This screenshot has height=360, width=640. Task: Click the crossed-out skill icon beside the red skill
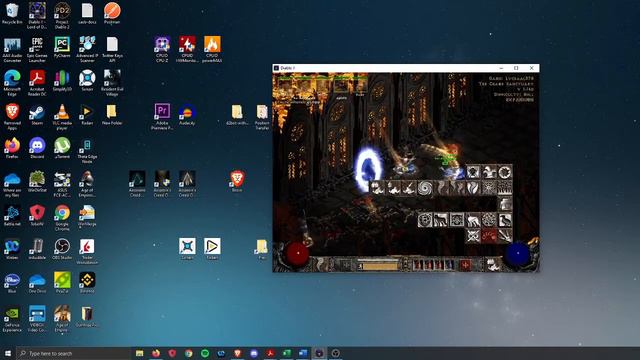[473, 236]
